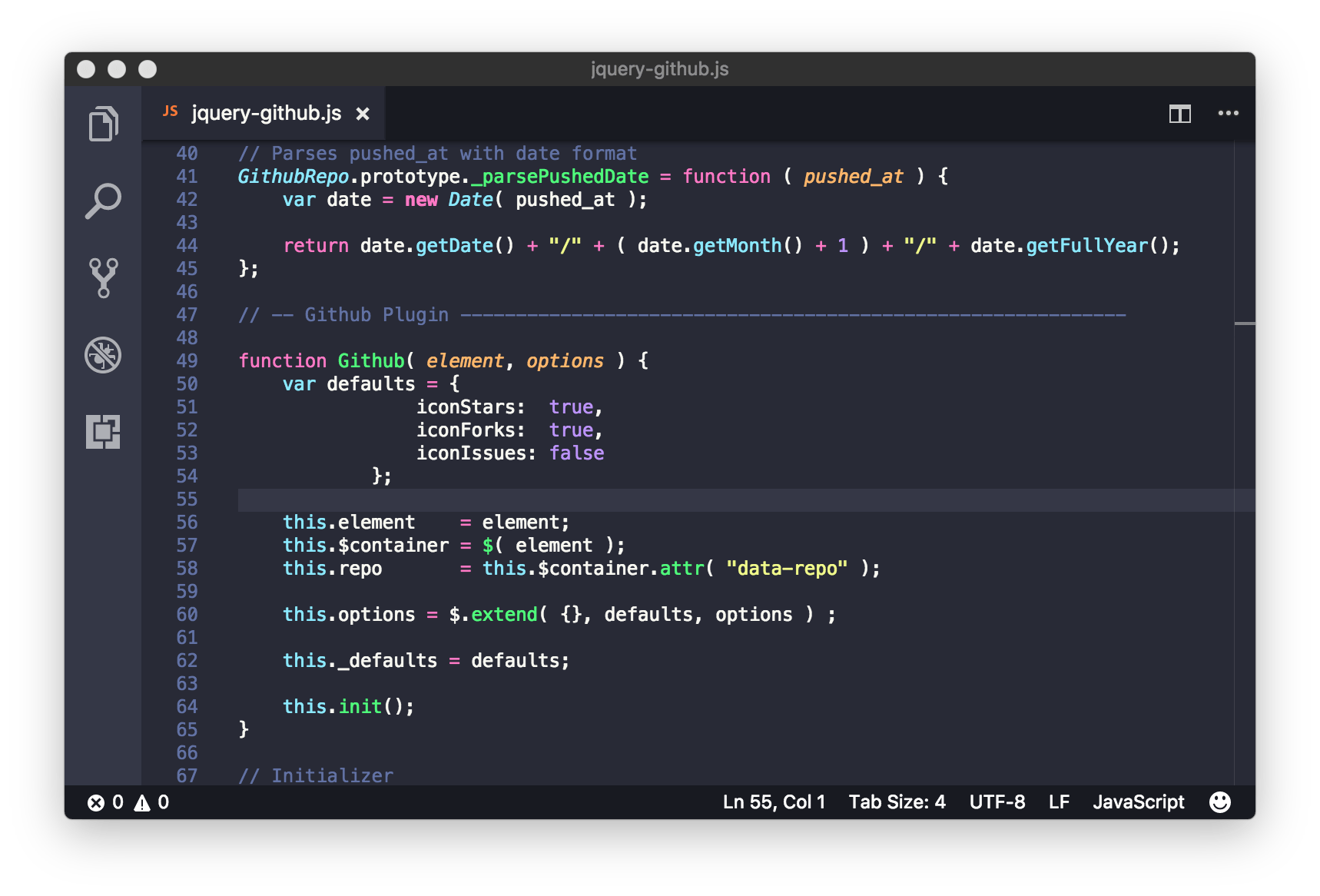This screenshot has width=1320, height=896.
Task: Open the Extensions panel
Action: [104, 433]
